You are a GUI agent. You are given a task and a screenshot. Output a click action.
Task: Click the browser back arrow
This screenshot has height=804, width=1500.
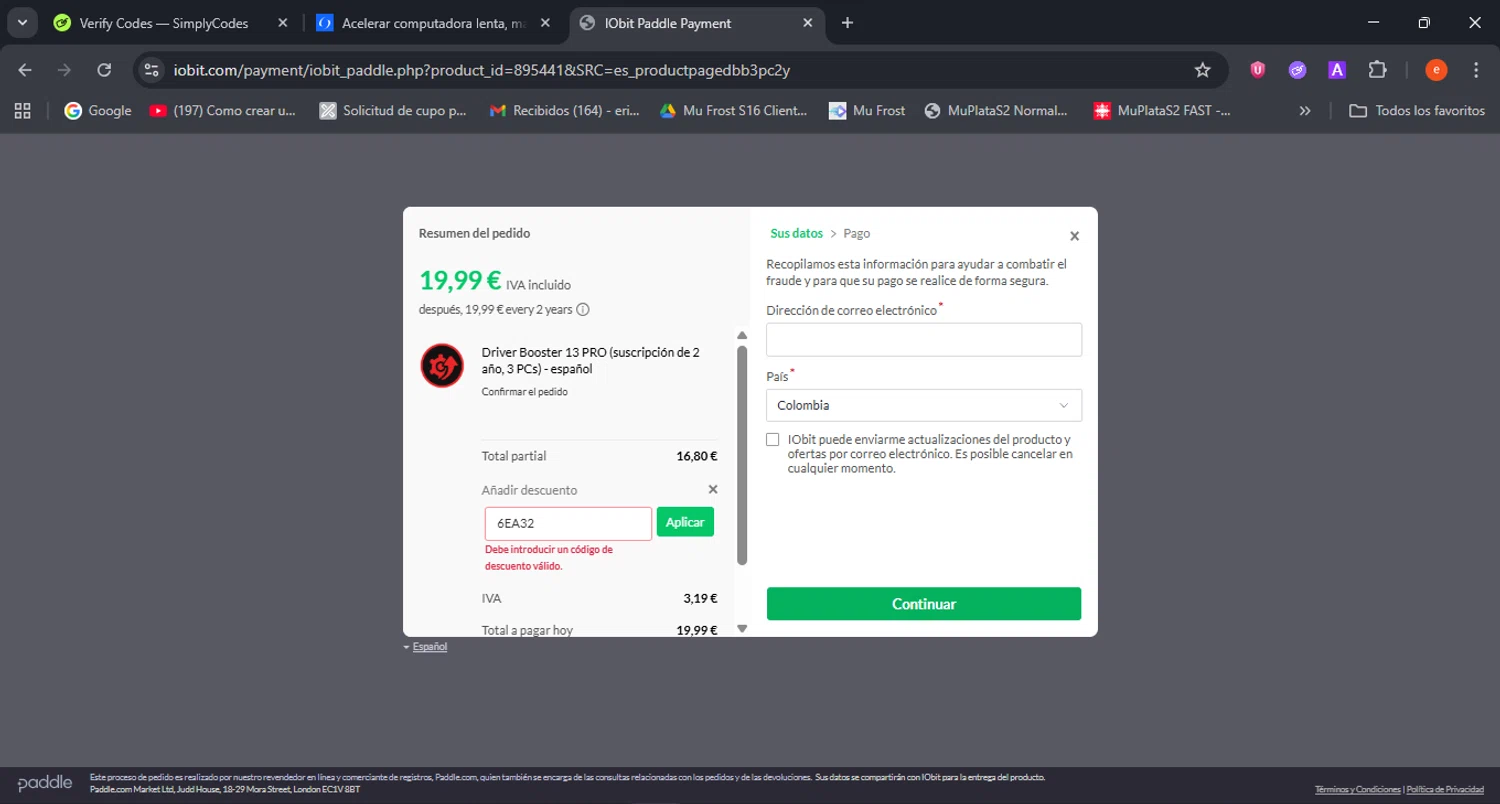click(26, 70)
